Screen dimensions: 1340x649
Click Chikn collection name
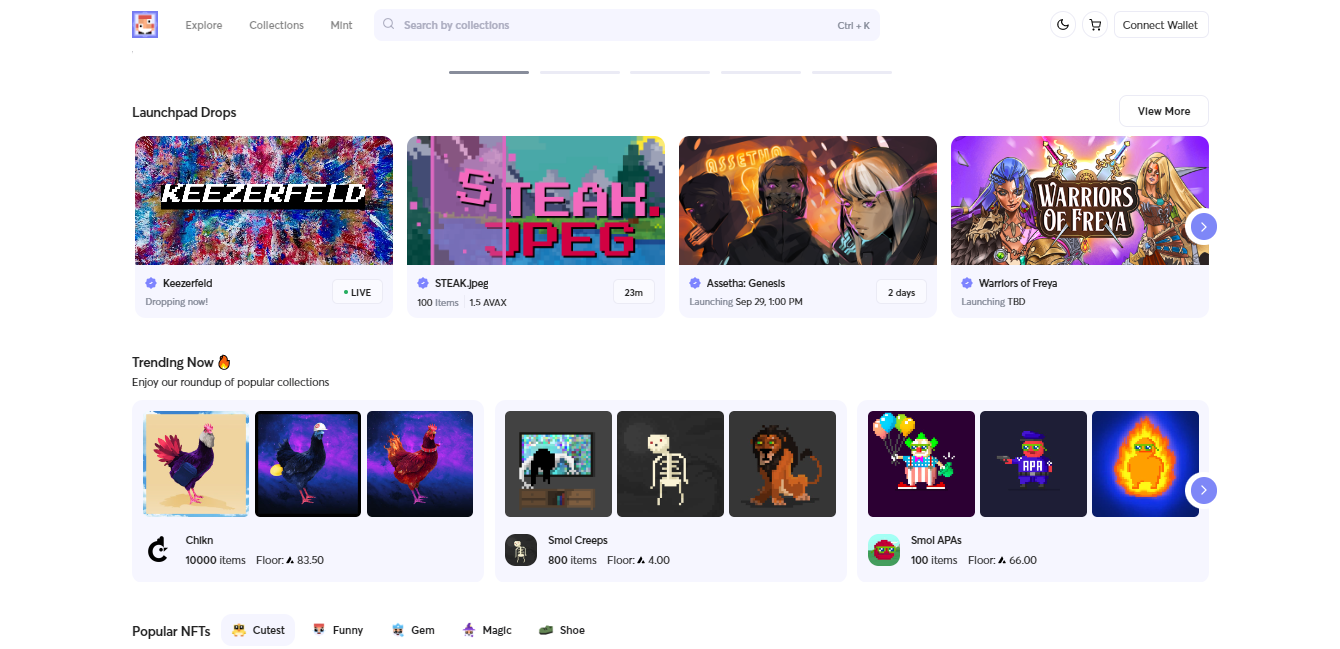pyautogui.click(x=200, y=540)
